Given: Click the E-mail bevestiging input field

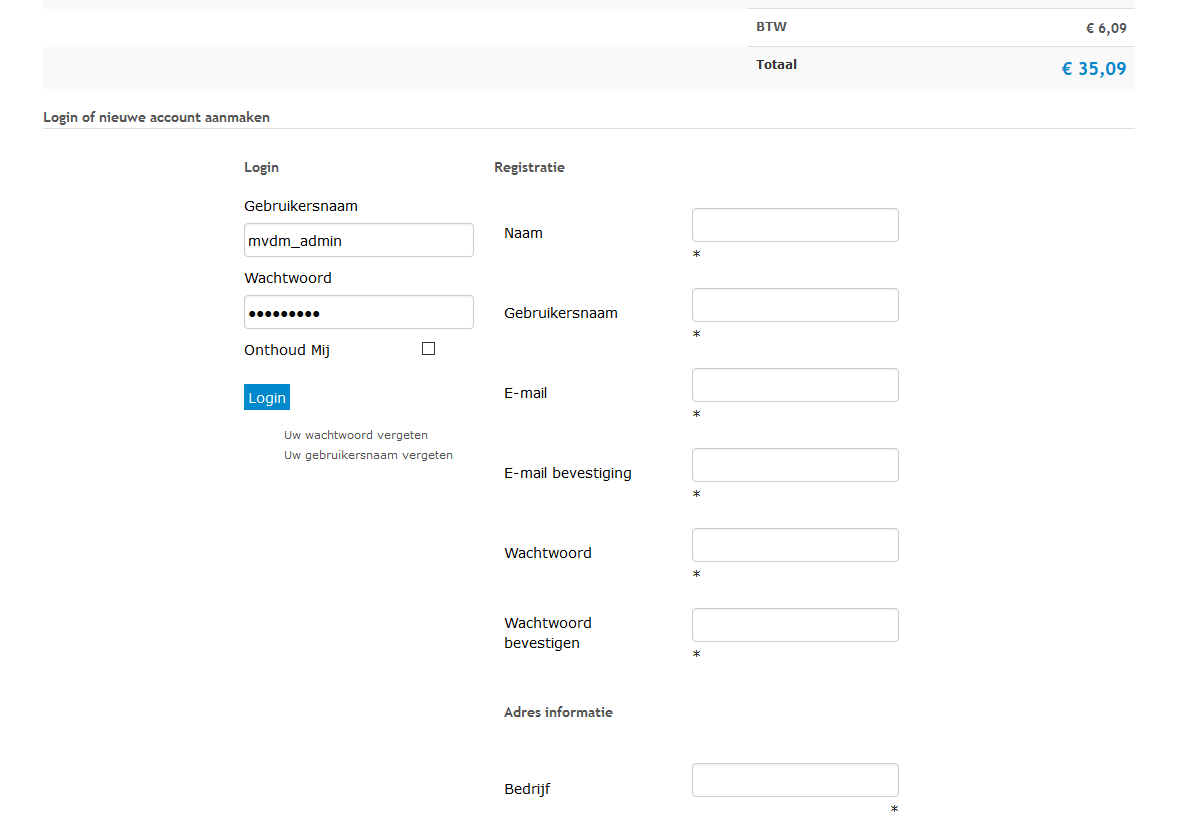Looking at the screenshot, I should [795, 465].
